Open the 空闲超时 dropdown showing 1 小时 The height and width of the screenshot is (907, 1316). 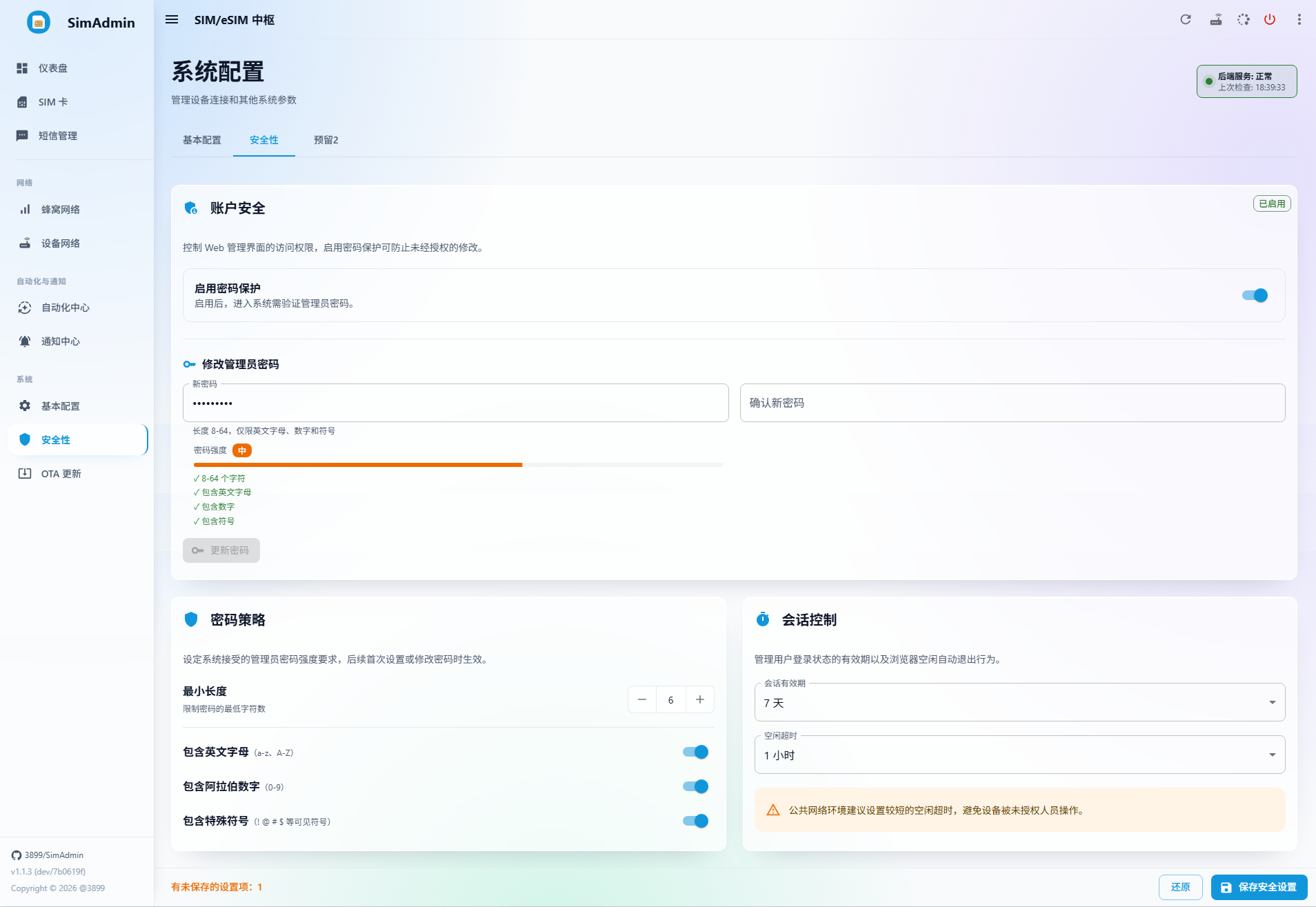(x=1019, y=755)
